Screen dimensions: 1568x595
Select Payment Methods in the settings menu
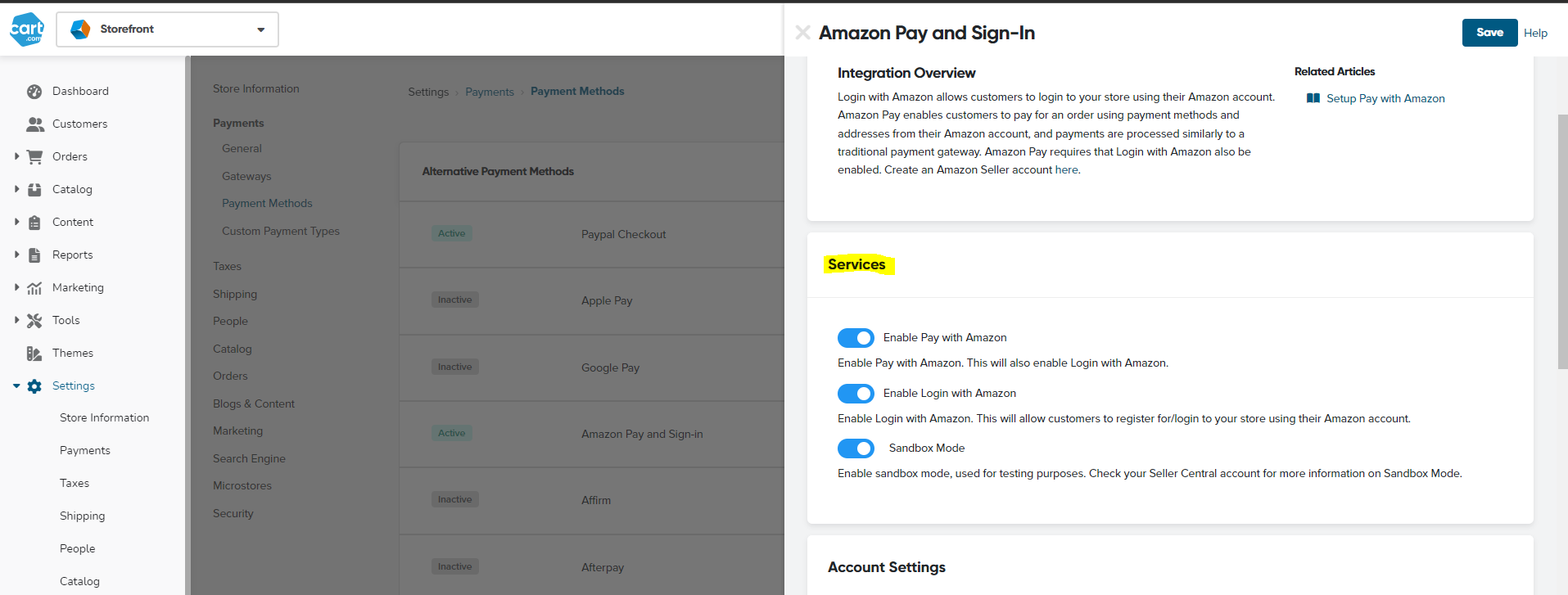pos(267,203)
